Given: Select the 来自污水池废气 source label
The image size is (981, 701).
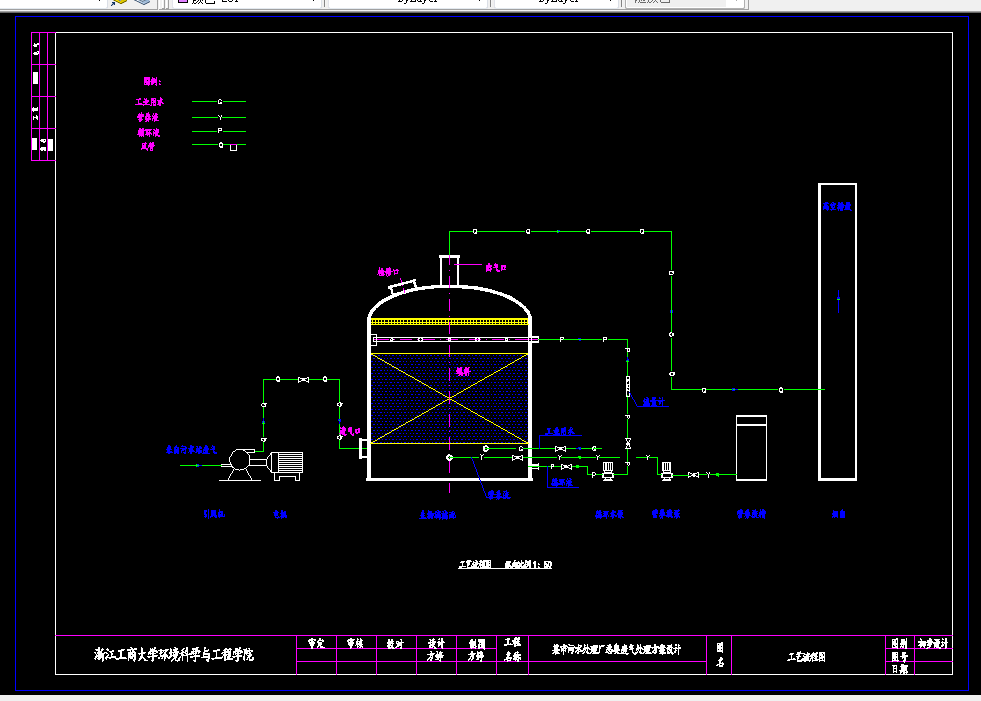Looking at the screenshot, I should coord(191,449).
